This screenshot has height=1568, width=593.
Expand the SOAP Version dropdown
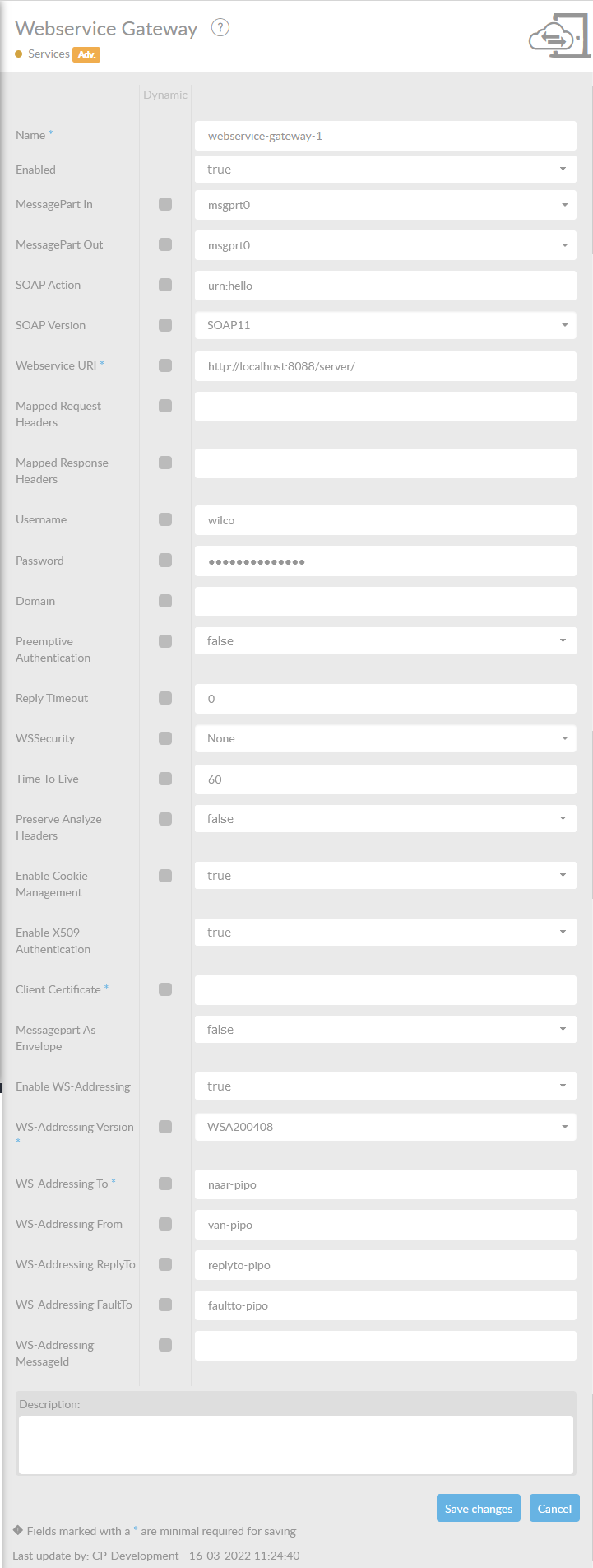click(385, 325)
